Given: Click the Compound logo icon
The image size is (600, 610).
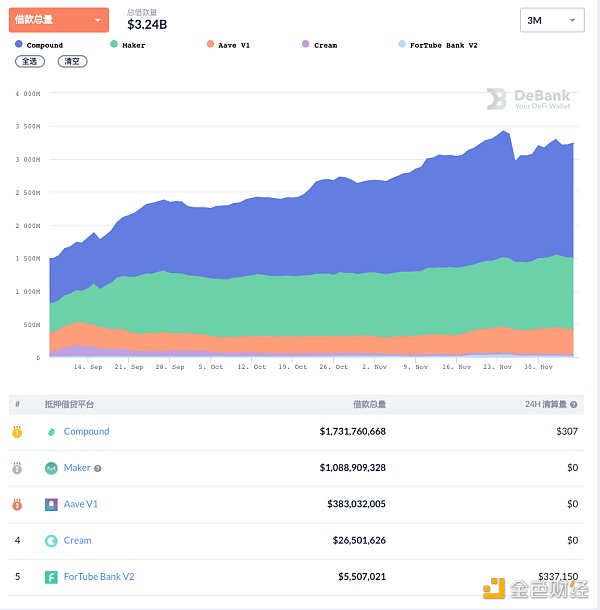Looking at the screenshot, I should tap(51, 432).
